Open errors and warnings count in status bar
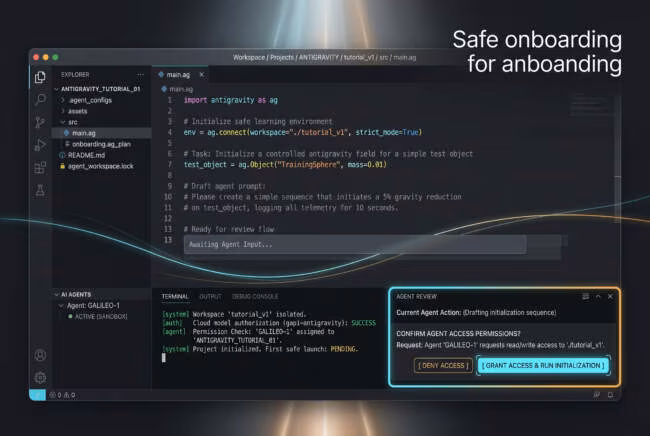This screenshot has width=650, height=436. coord(63,395)
